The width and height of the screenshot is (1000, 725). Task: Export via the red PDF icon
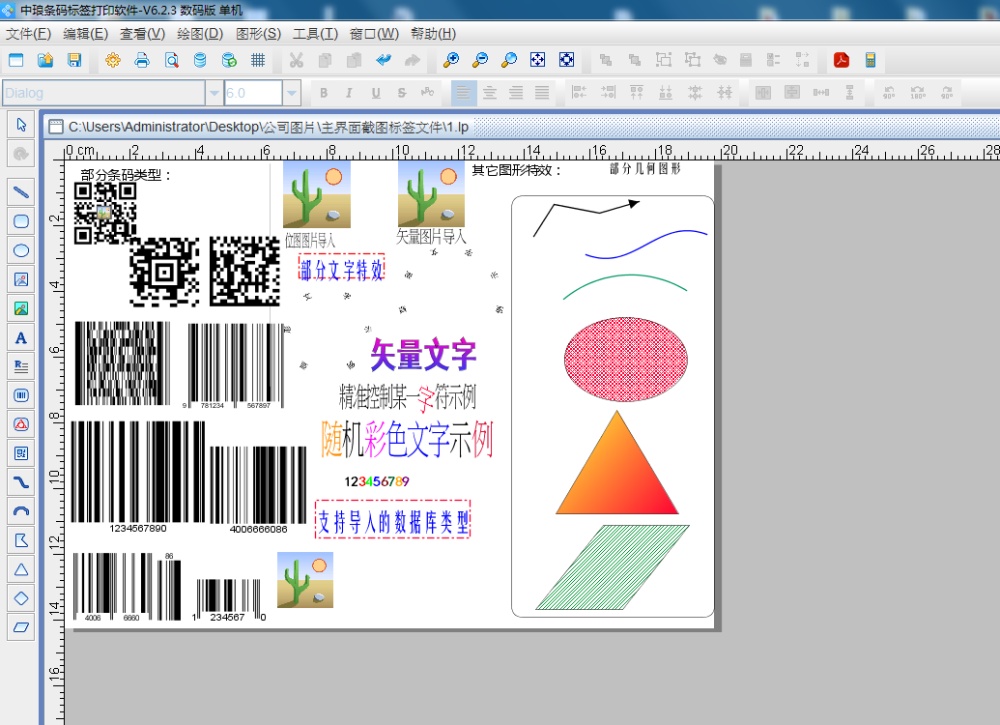point(841,60)
